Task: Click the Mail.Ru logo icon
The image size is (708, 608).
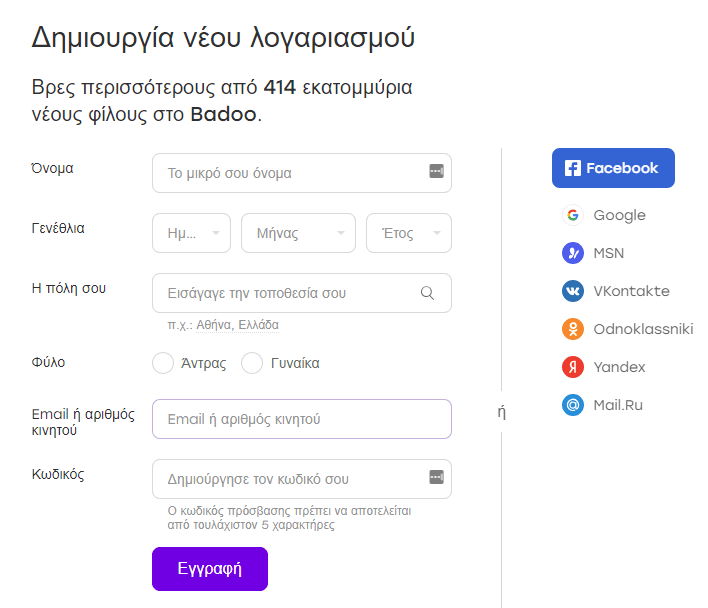Action: 572,405
